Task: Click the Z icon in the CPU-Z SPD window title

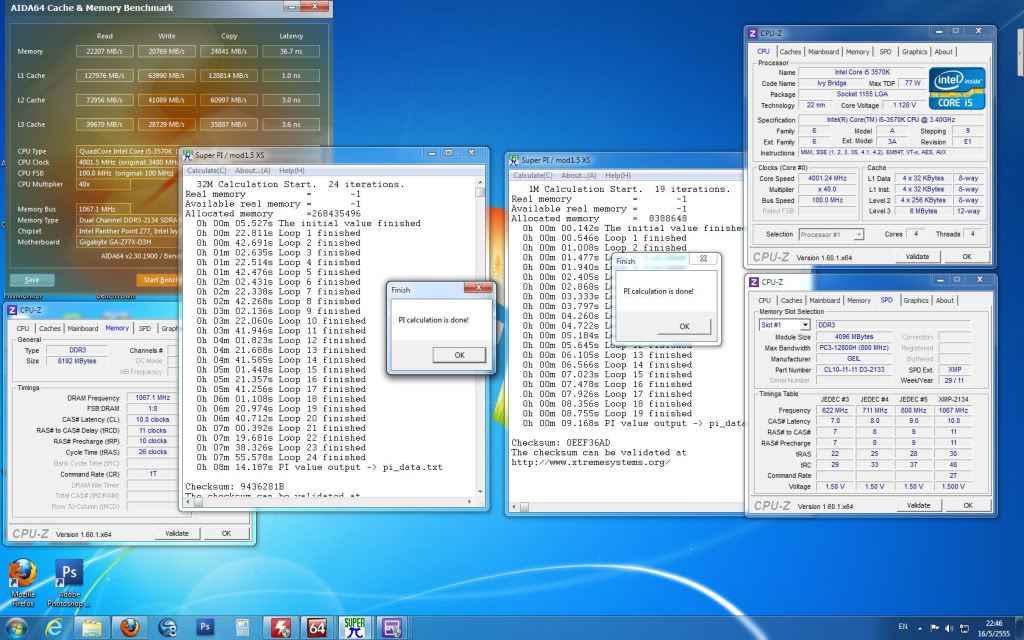Action: coord(754,282)
